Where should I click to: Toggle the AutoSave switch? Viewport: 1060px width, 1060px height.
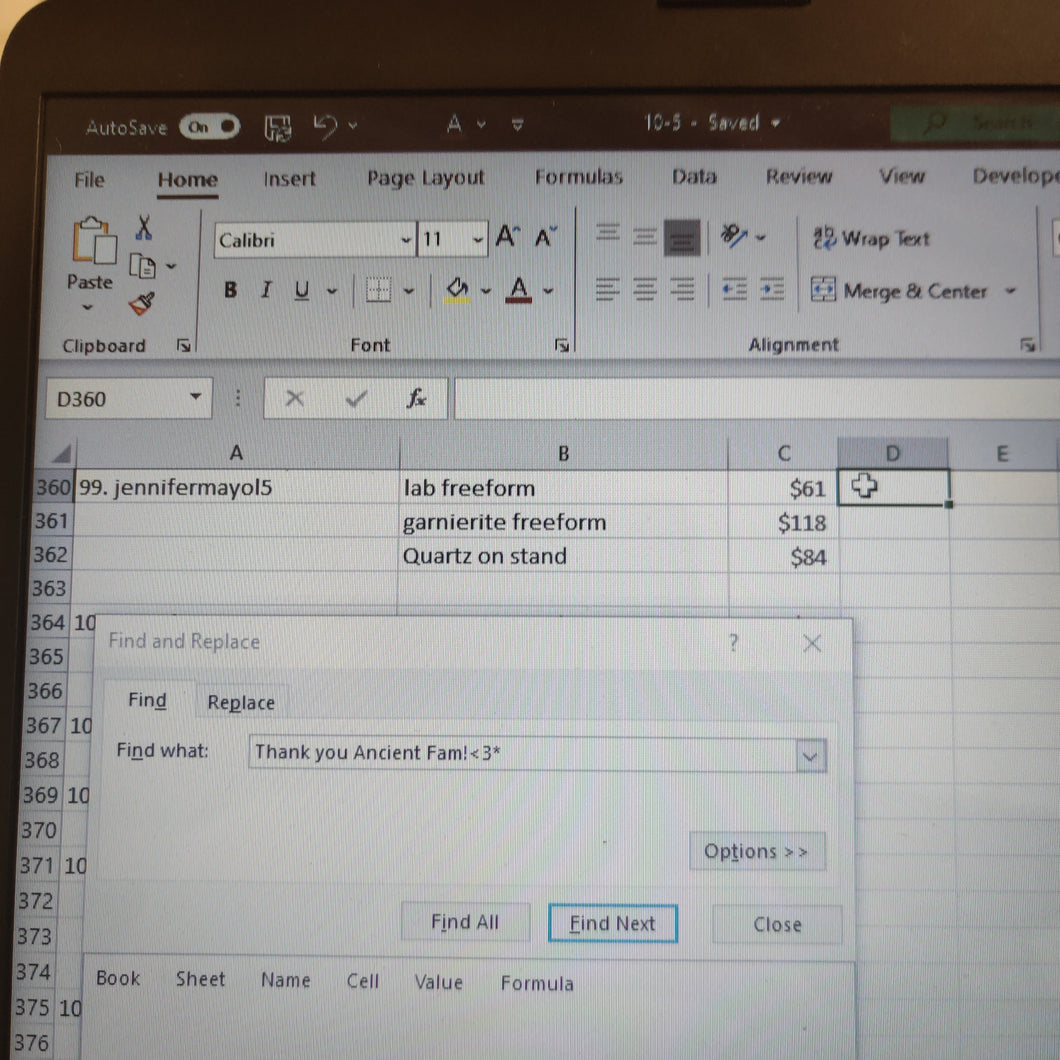point(210,127)
